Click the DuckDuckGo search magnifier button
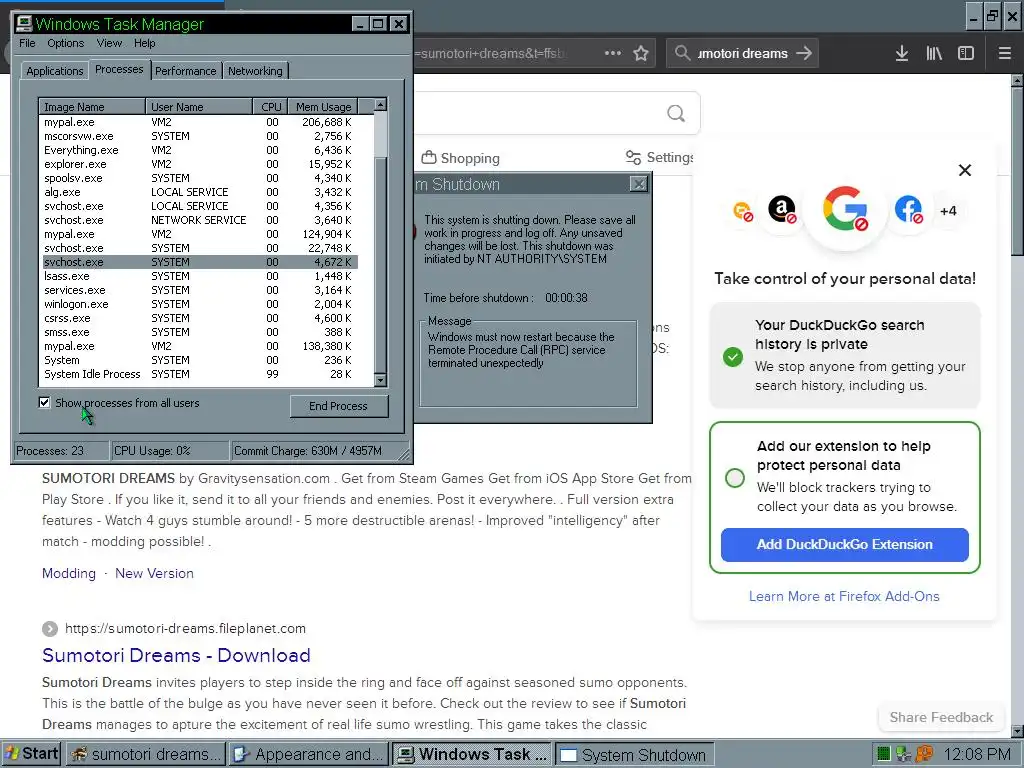Viewport: 1024px width, 768px height. pos(676,114)
